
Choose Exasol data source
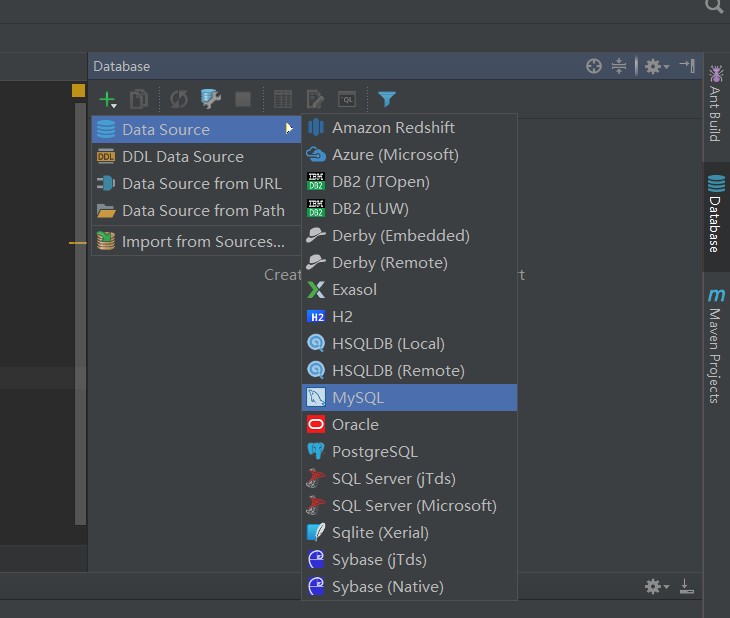pos(409,290)
